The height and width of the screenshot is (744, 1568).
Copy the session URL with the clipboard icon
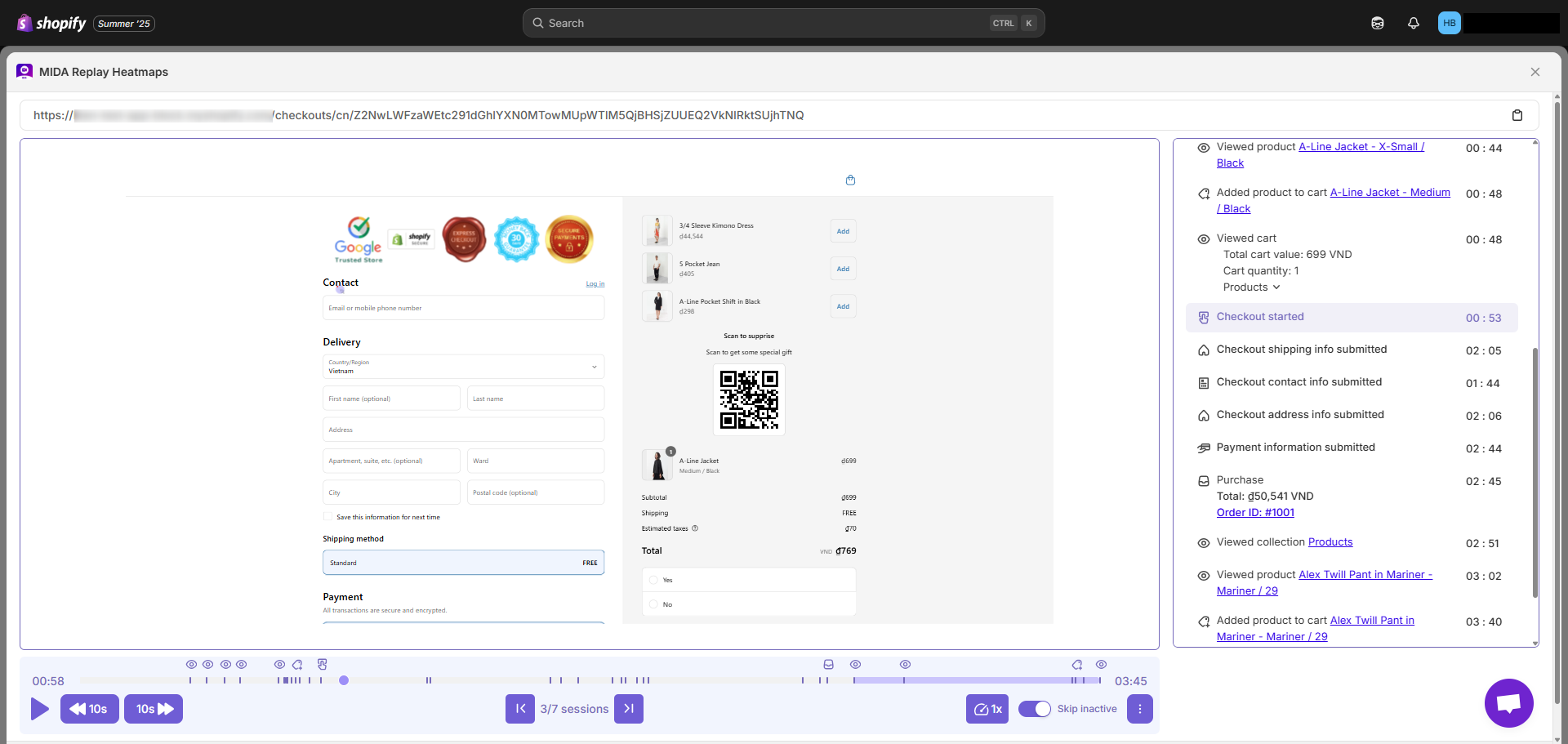(x=1517, y=115)
